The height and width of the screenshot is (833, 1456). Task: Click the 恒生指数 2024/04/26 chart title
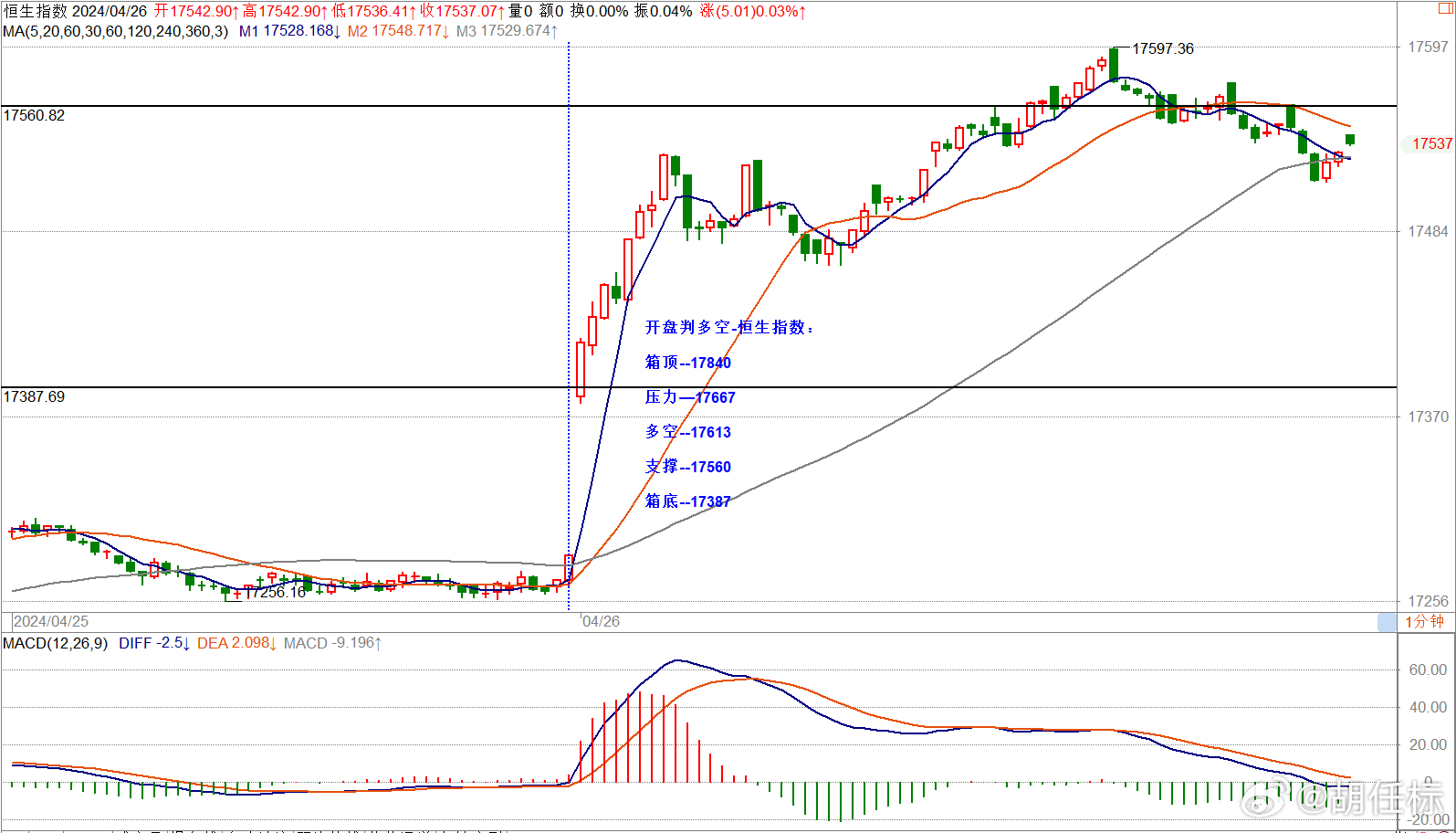pos(76,11)
